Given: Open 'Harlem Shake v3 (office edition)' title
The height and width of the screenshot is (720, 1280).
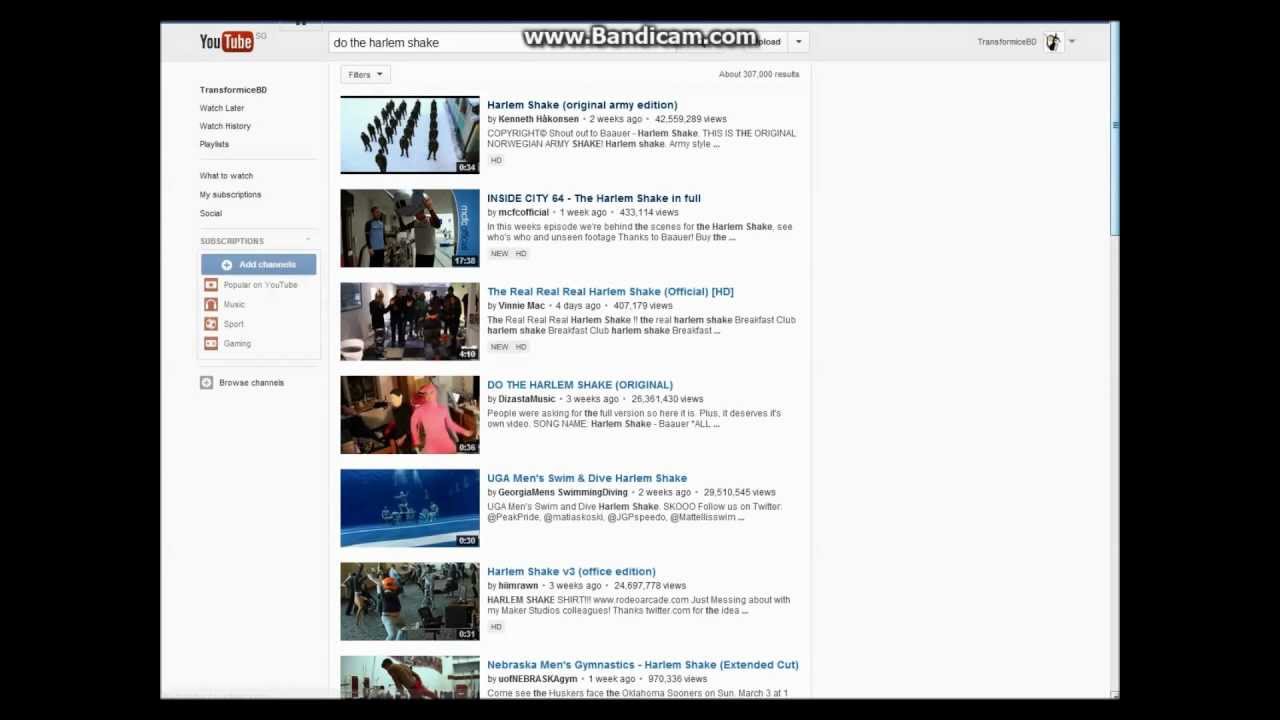Looking at the screenshot, I should (x=571, y=572).
